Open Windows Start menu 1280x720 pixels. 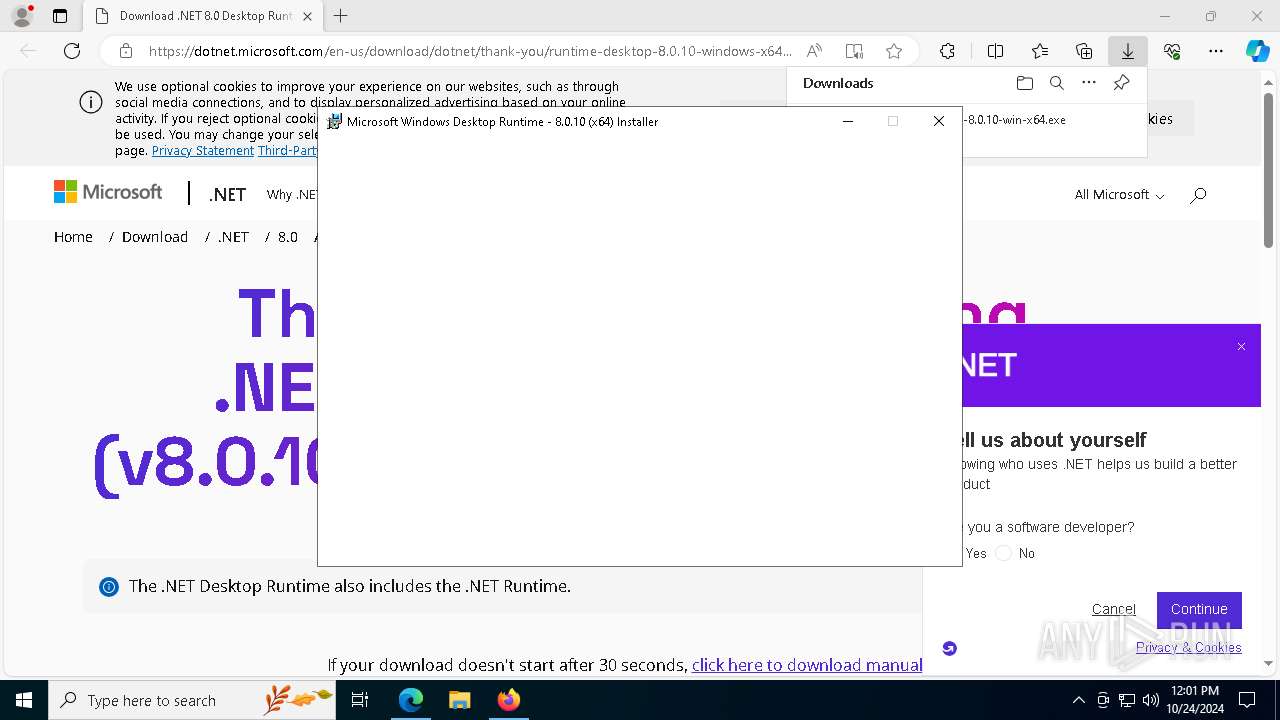point(24,700)
